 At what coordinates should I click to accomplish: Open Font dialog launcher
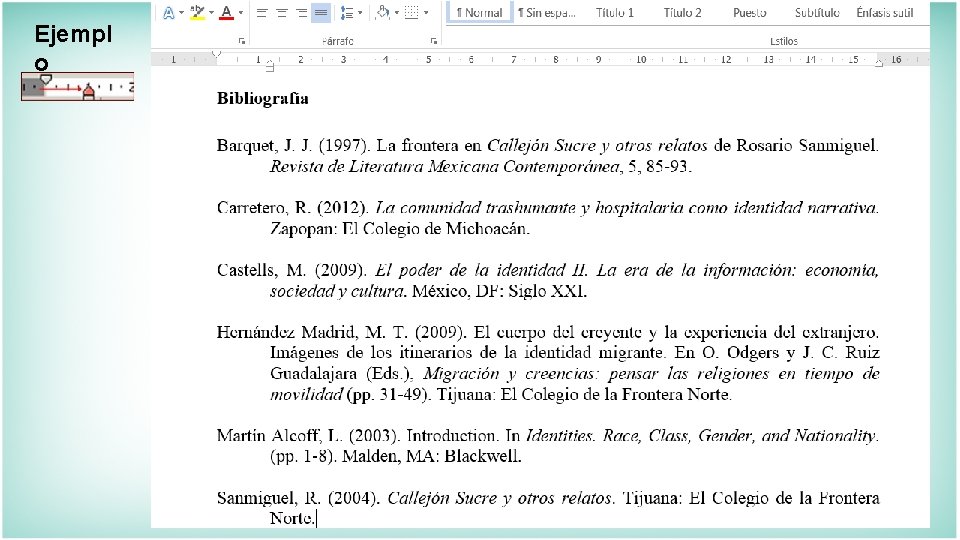pos(242,41)
